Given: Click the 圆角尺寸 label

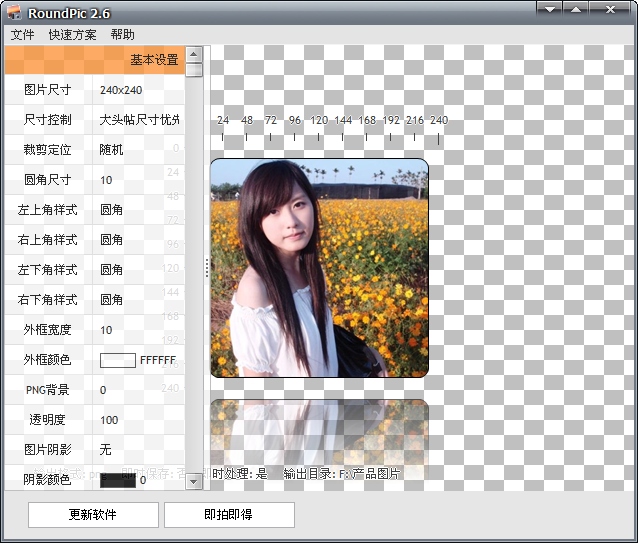Looking at the screenshot, I should click(x=48, y=180).
